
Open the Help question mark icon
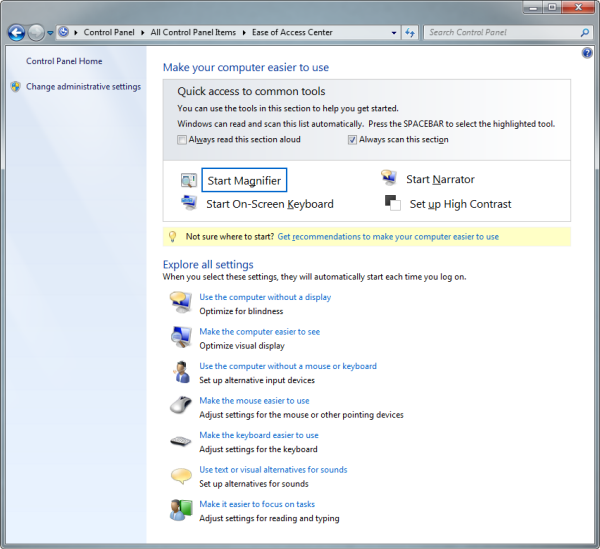click(x=587, y=53)
